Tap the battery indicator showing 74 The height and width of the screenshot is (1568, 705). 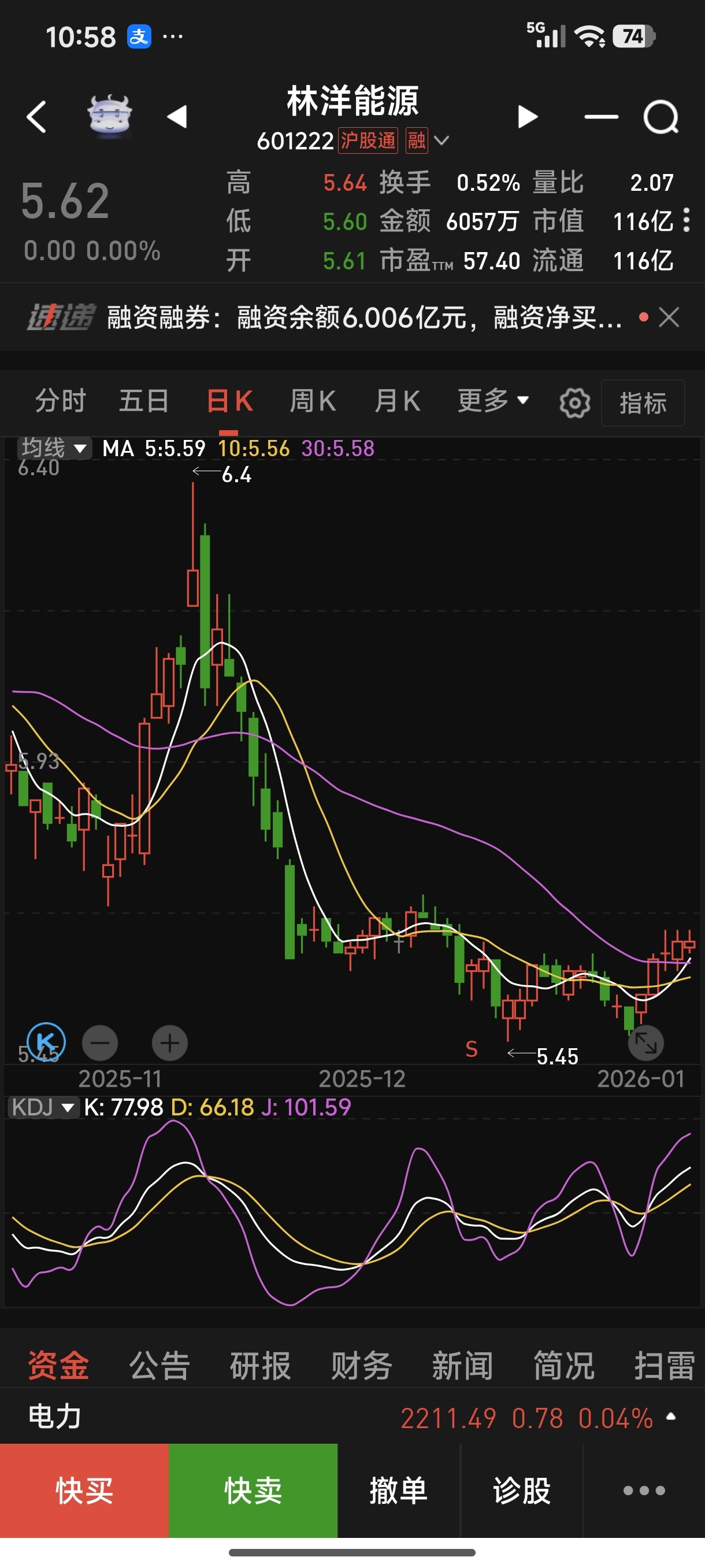coord(634,36)
